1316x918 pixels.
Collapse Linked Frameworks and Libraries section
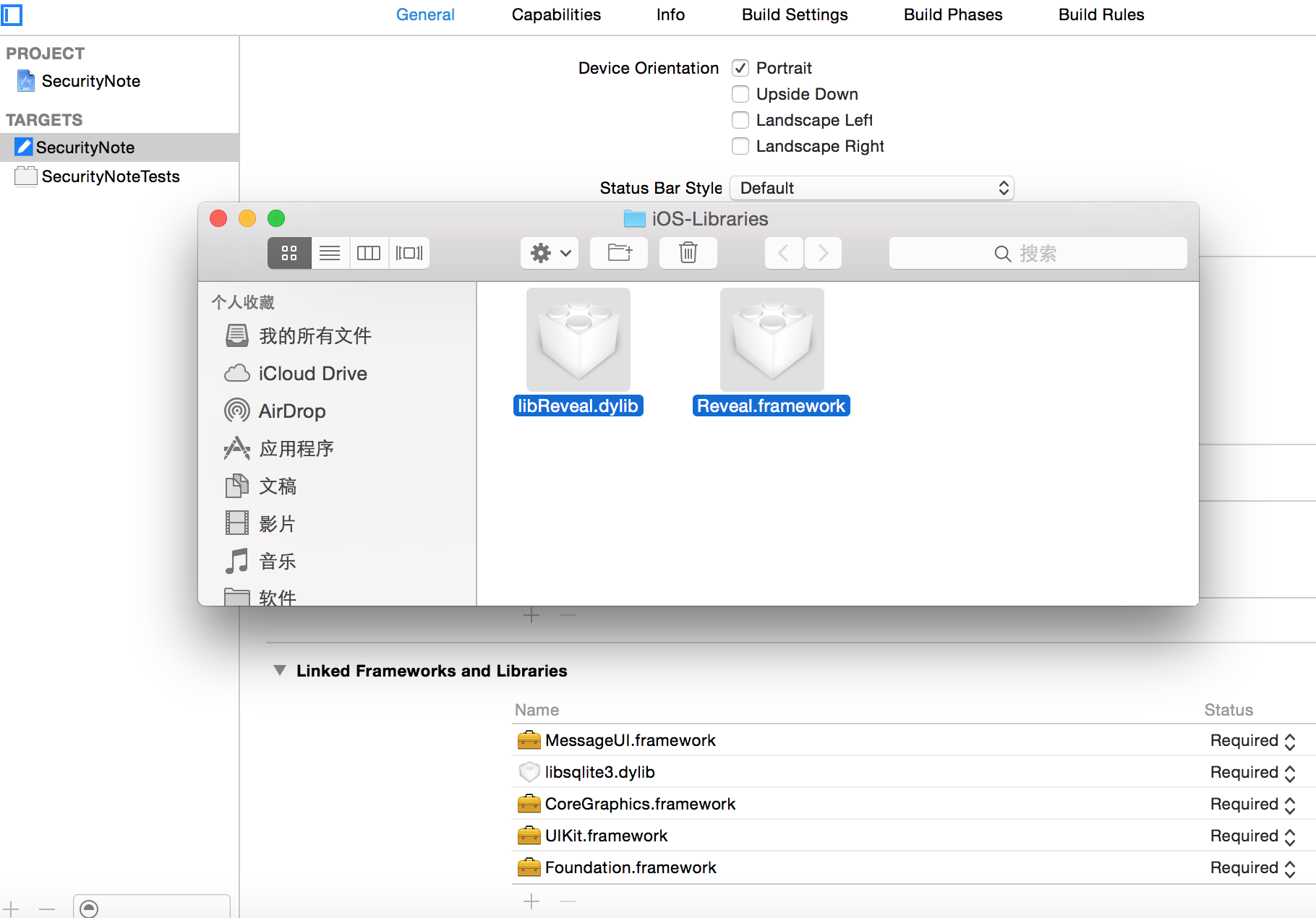click(280, 670)
